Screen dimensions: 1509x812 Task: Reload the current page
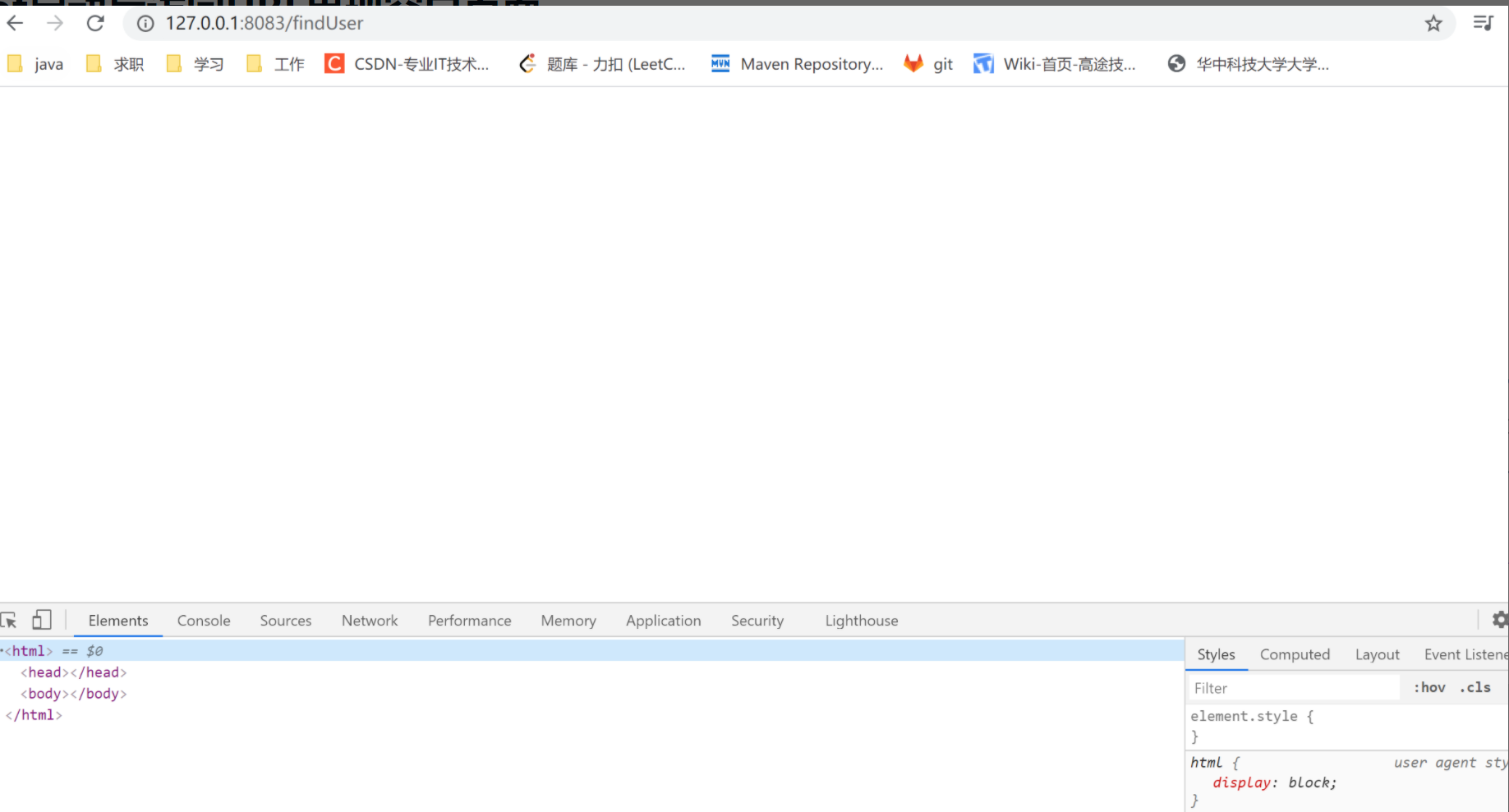point(94,23)
